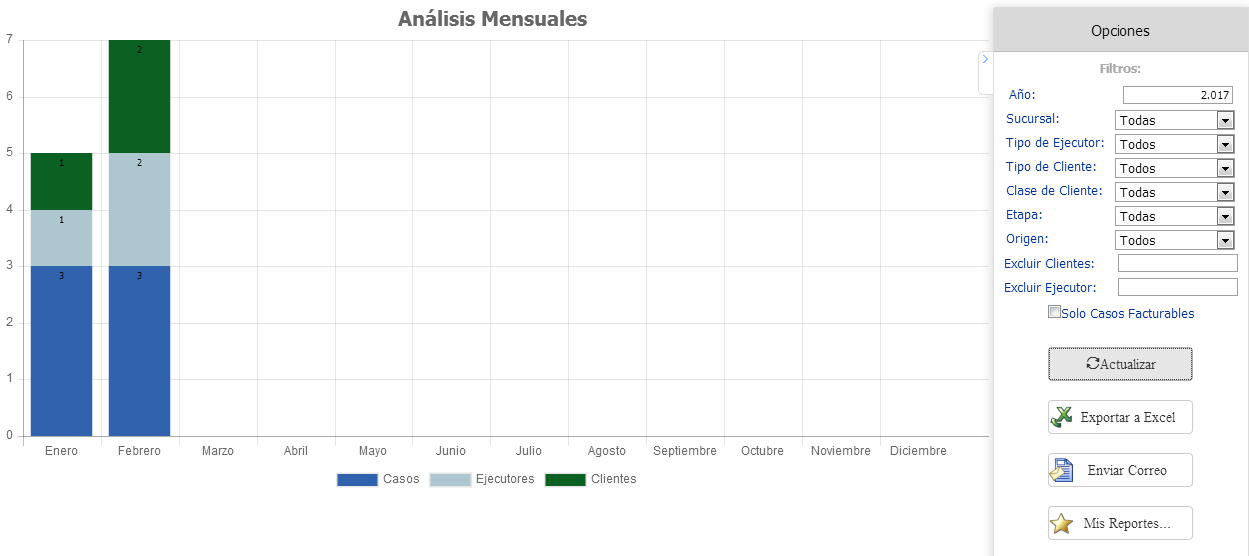Focus the Excluir Clientes text field

tap(1177, 263)
